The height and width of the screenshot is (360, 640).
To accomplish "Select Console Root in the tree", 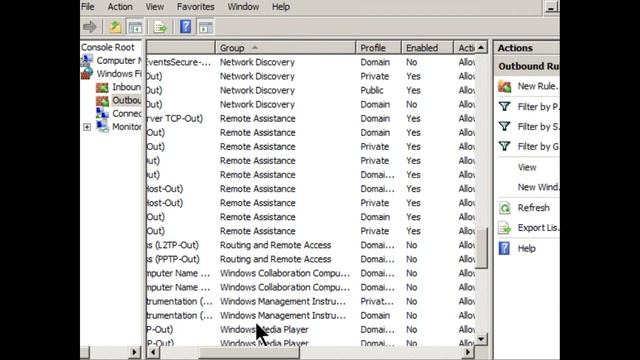I will tap(108, 47).
